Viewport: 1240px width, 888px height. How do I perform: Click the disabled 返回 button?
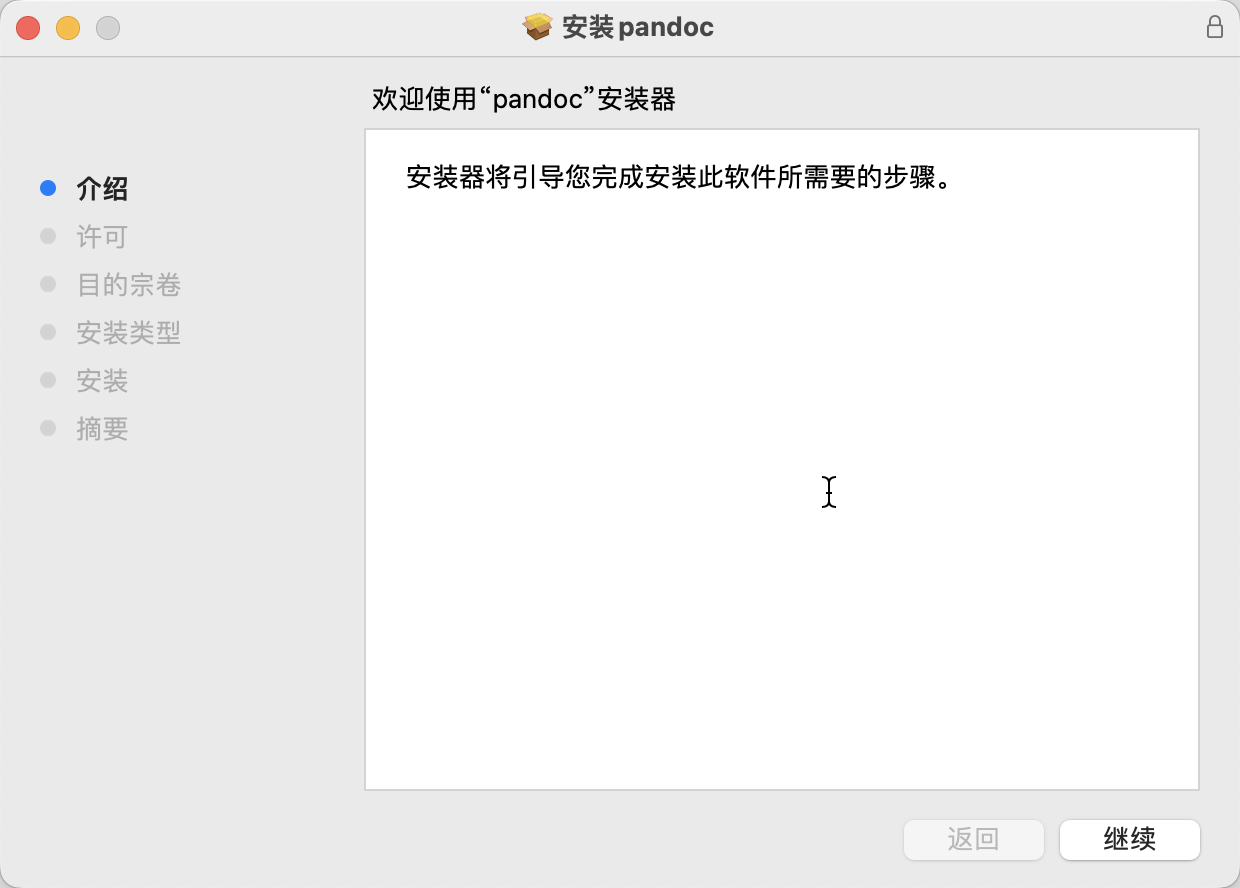tap(973, 840)
